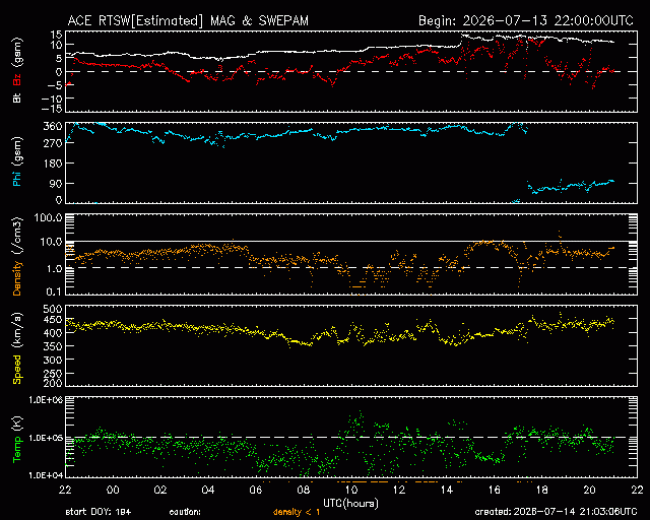Click the "18" hour label on the UTC axis
The image size is (650, 520).
pos(542,490)
